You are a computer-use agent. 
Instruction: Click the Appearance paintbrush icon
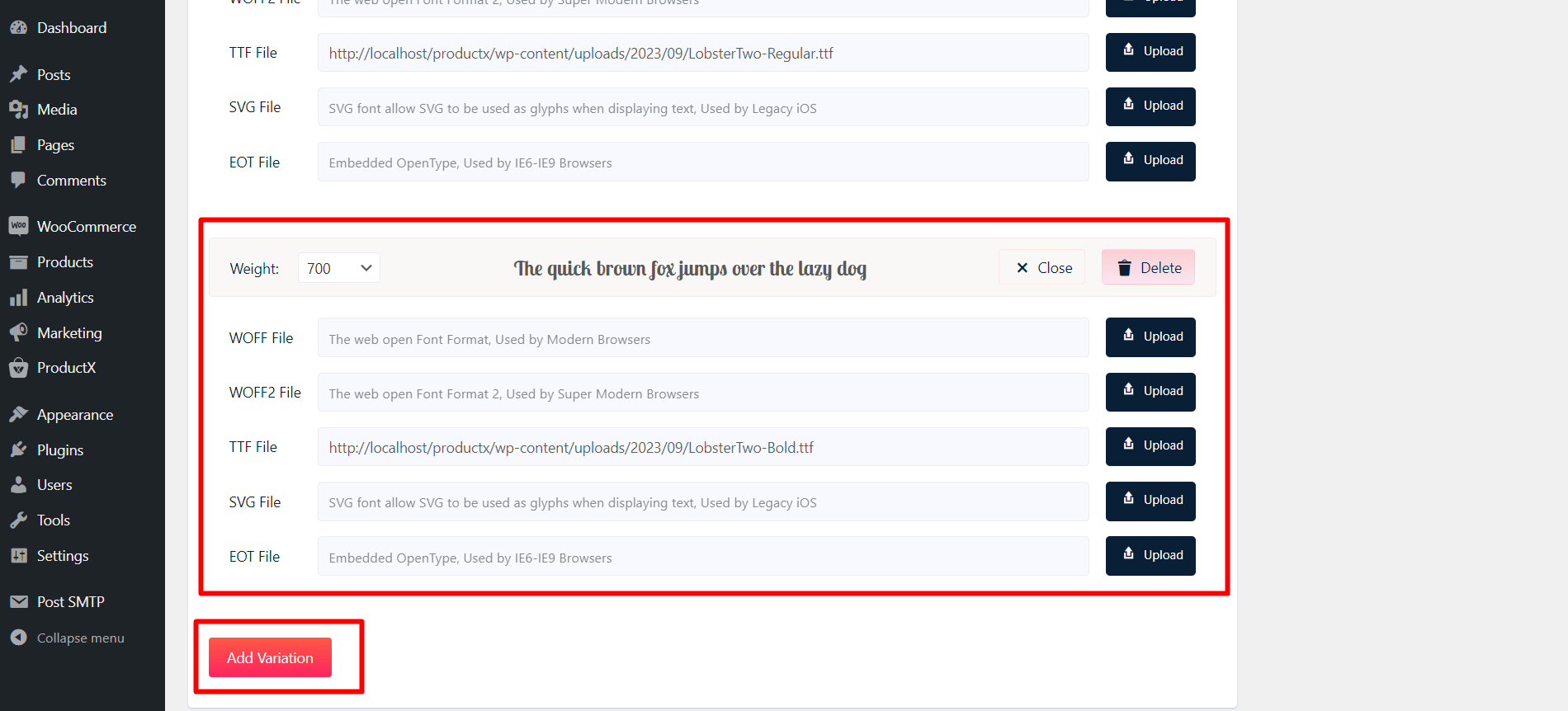18,414
